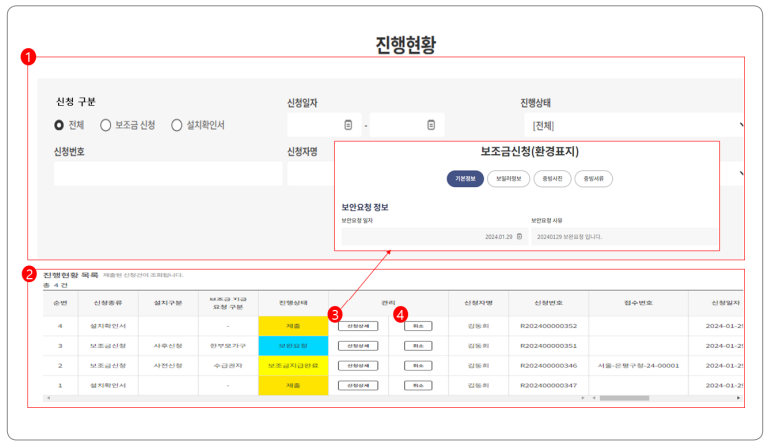The width and height of the screenshot is (771, 446).
Task: Click the 사전신청 cell in row 2
Action: [x=168, y=365]
